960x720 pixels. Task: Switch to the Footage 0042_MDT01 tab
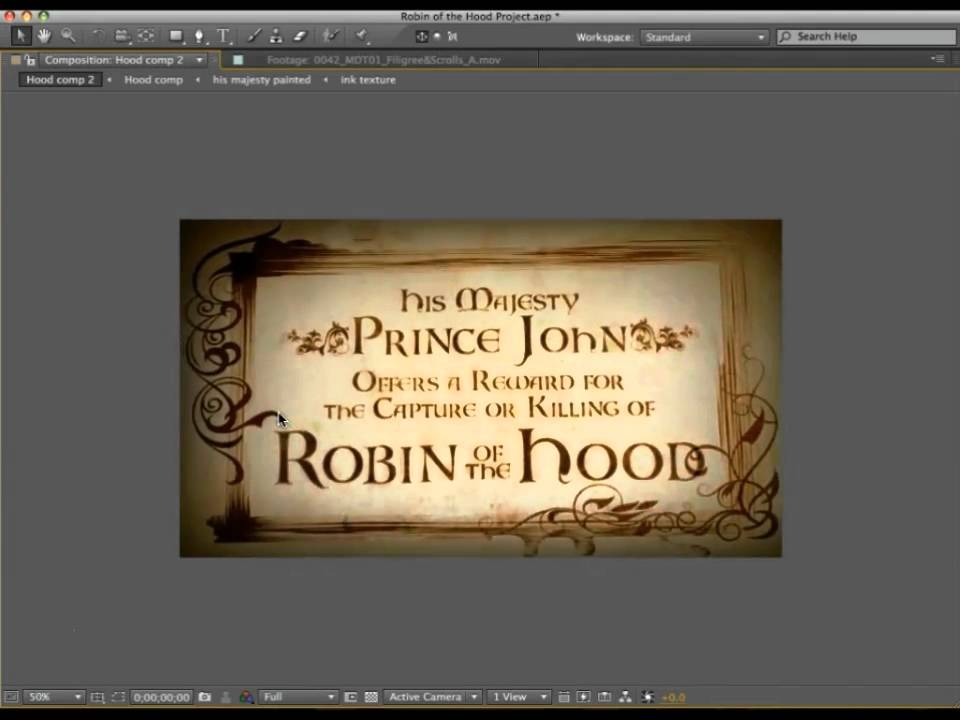pos(384,60)
